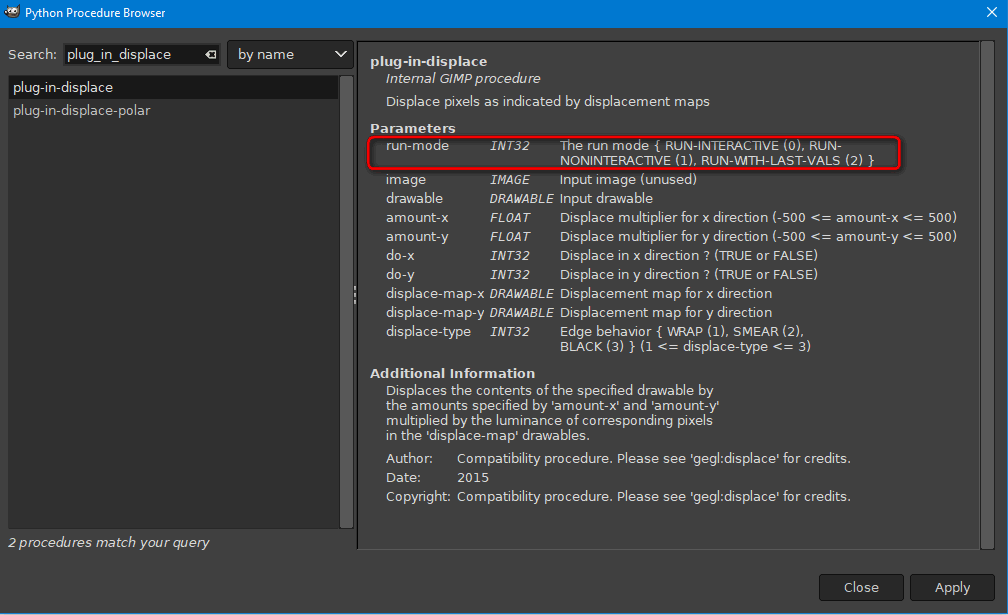The image size is (1008, 615).
Task: Select plug-in-displace in the procedure list
Action: [x=174, y=87]
